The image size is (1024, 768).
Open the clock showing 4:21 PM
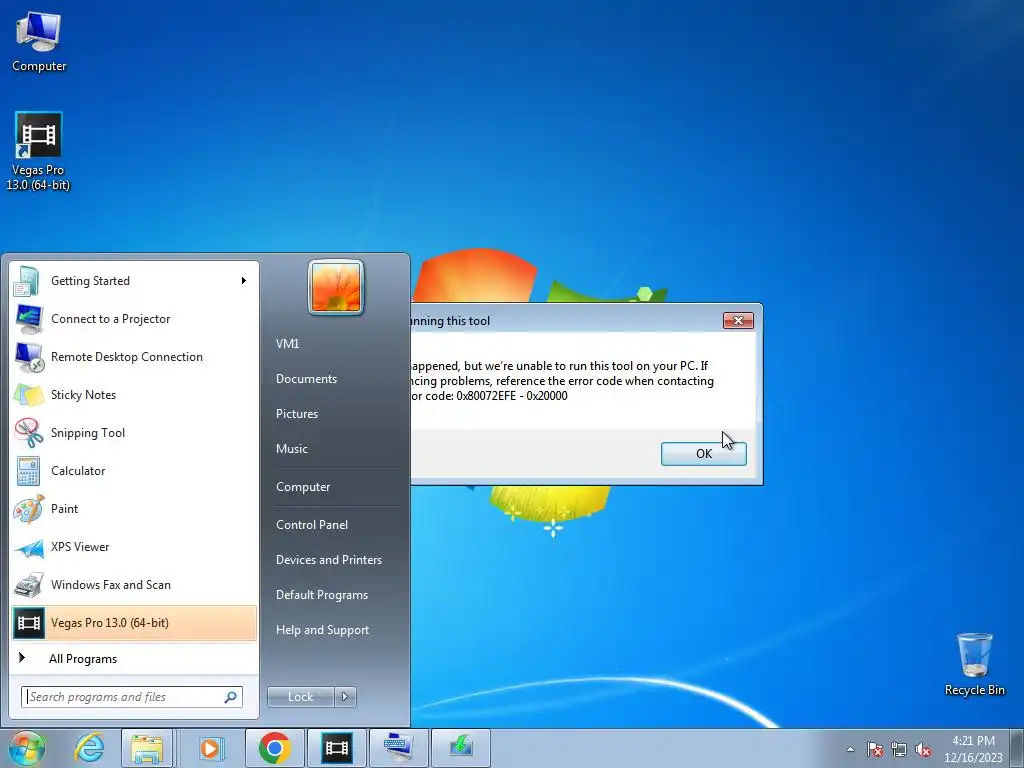(x=973, y=748)
